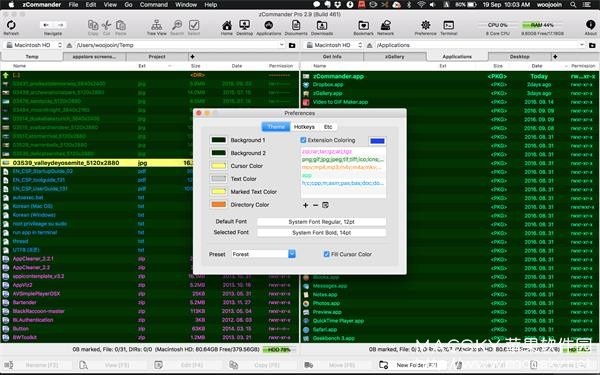Select the Theme preferences tab

(276, 127)
